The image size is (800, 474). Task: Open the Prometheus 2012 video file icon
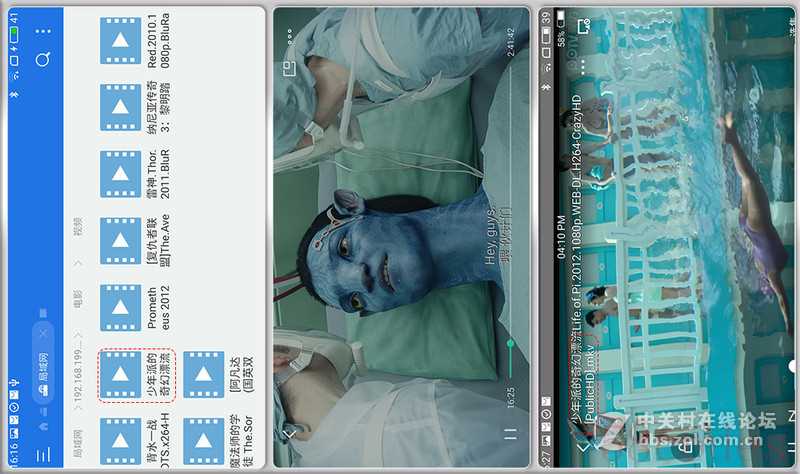[x=120, y=308]
